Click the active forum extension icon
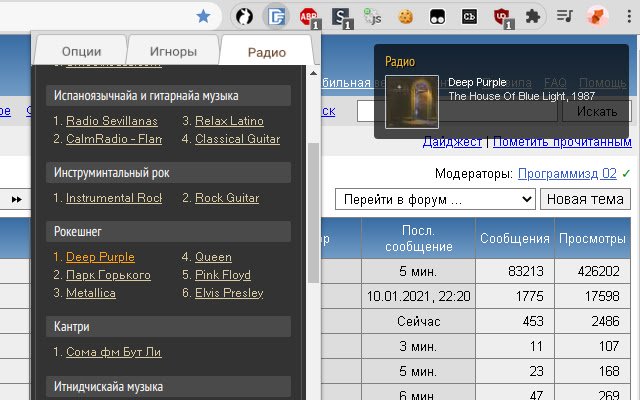This screenshot has height=400, width=640. coord(276,16)
